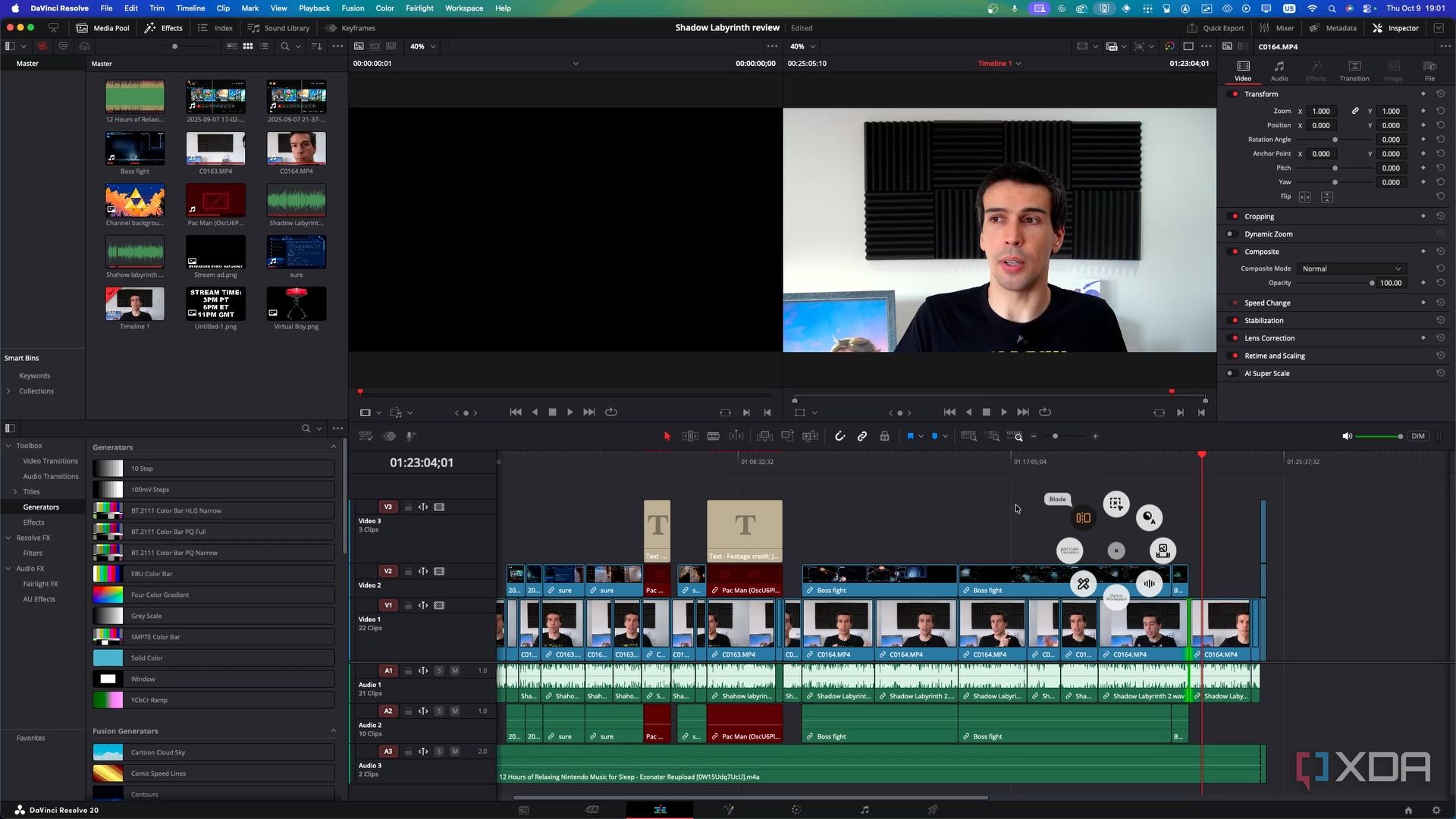
Task: Open the Fairlight menu
Action: 419,8
